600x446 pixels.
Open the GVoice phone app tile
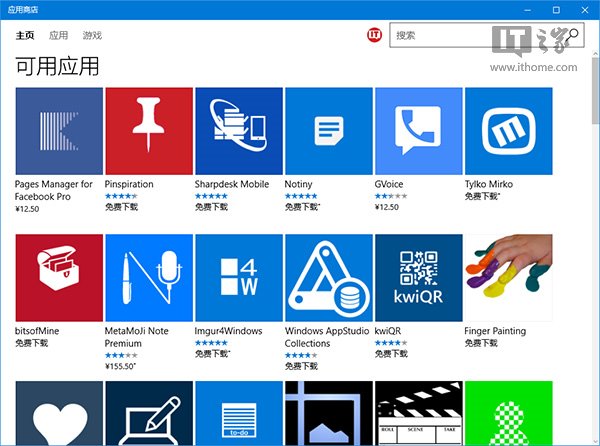coord(419,131)
